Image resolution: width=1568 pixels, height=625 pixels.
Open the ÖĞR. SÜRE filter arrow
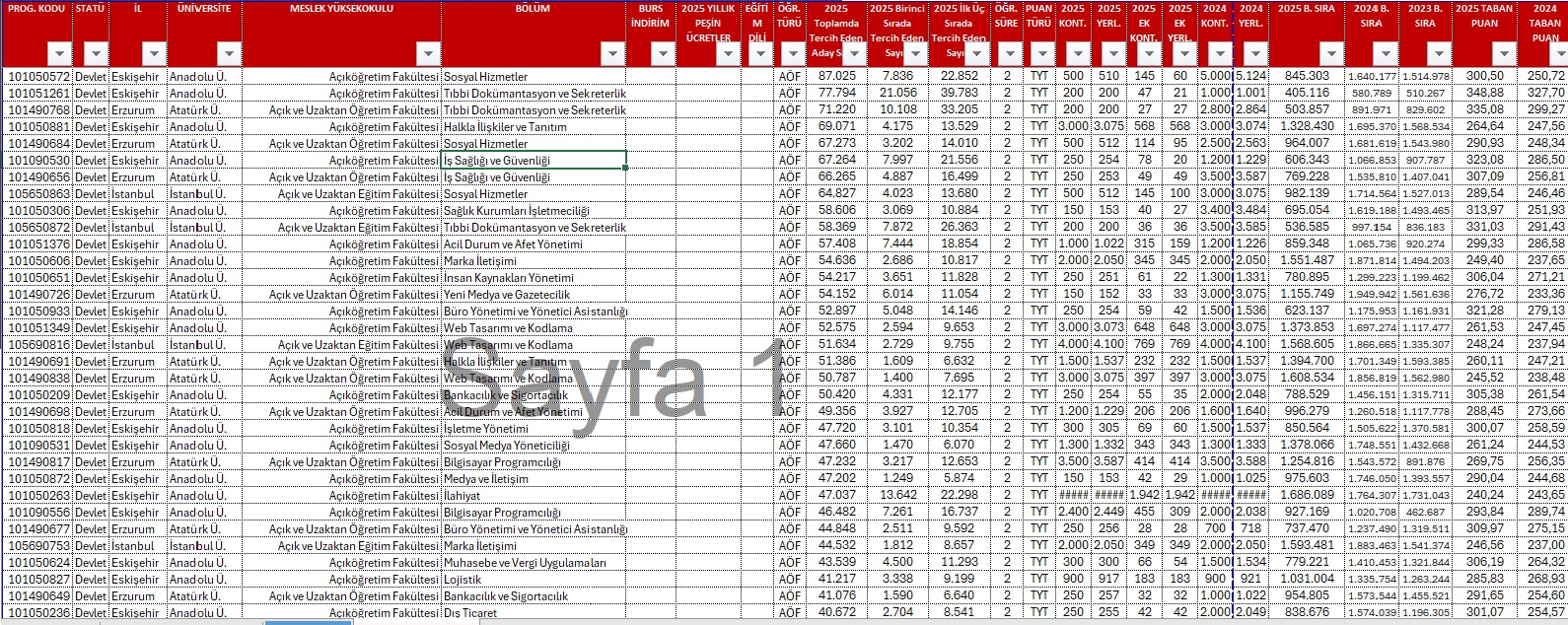pyautogui.click(x=1011, y=53)
